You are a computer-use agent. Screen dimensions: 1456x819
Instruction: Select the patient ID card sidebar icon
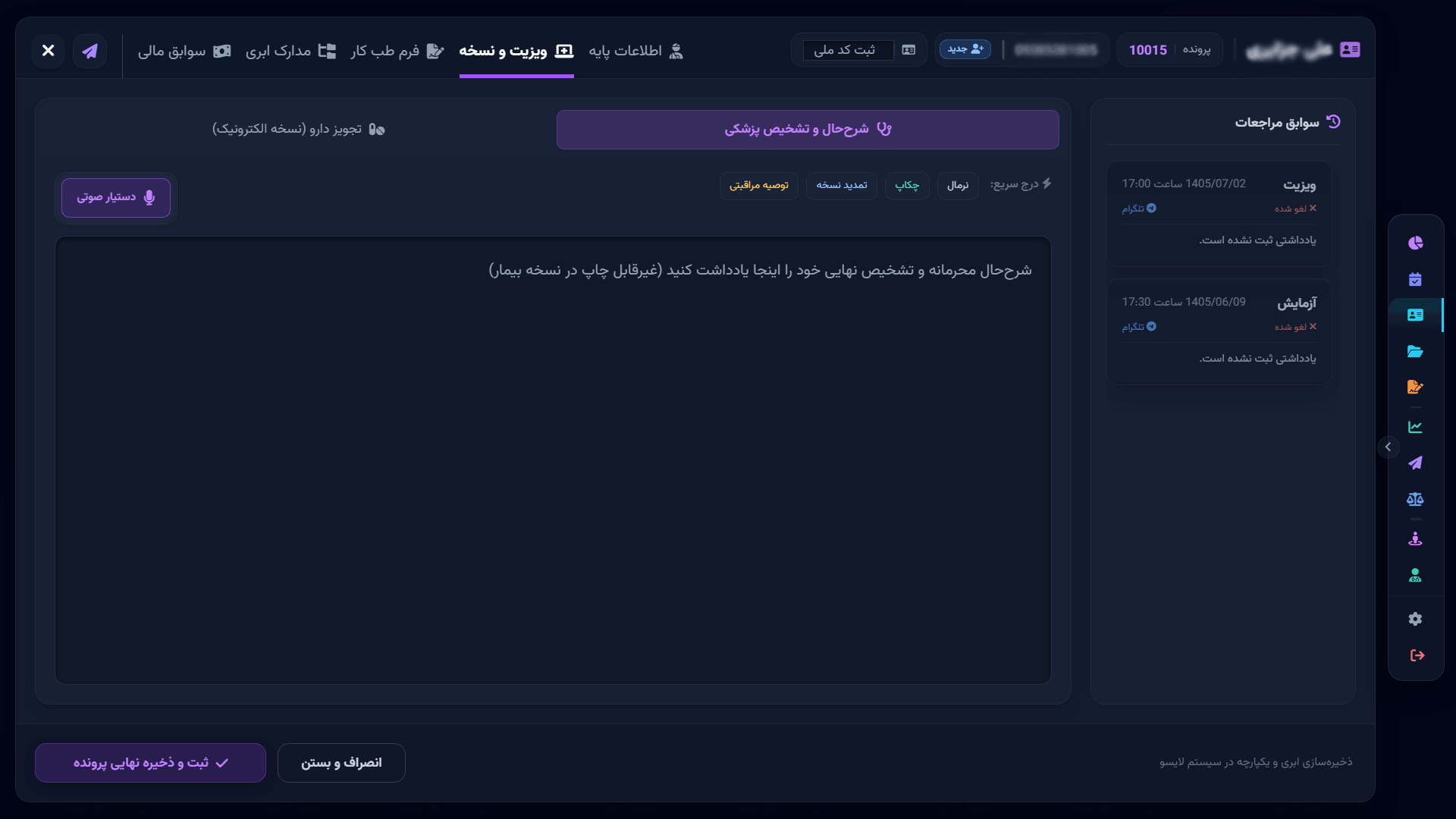click(1415, 315)
